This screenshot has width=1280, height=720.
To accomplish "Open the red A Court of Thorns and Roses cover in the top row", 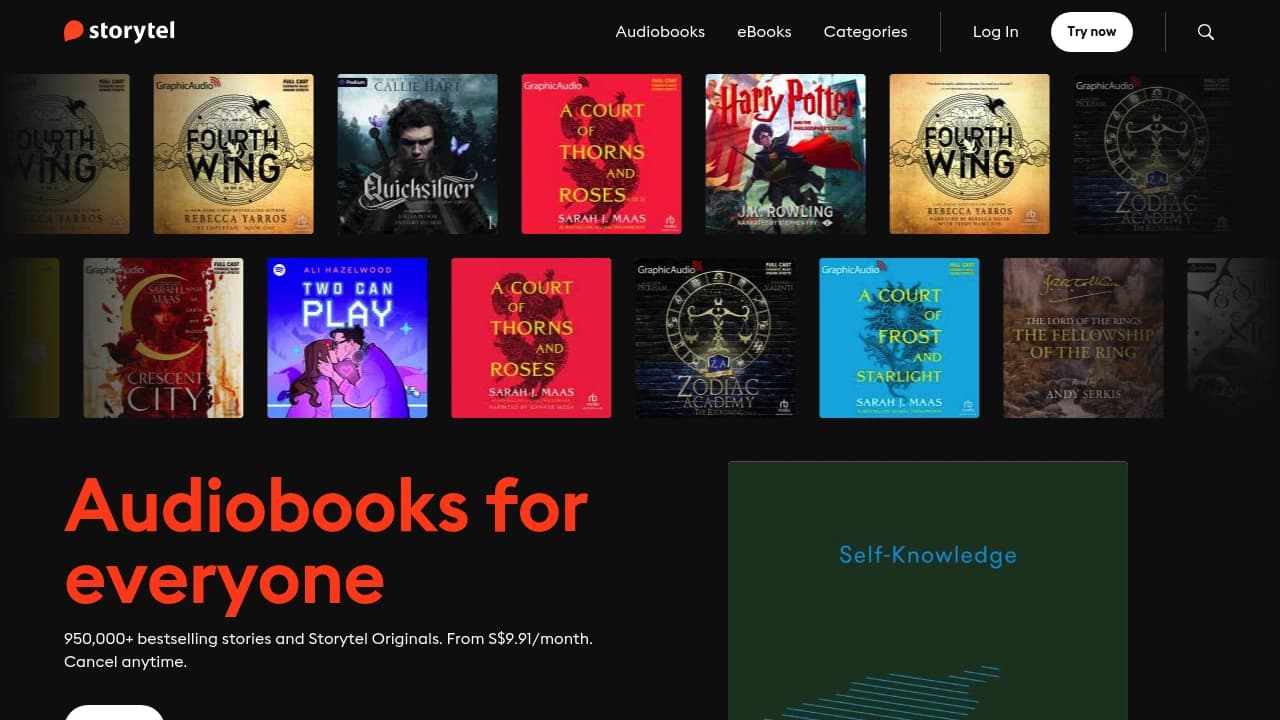I will pos(601,154).
